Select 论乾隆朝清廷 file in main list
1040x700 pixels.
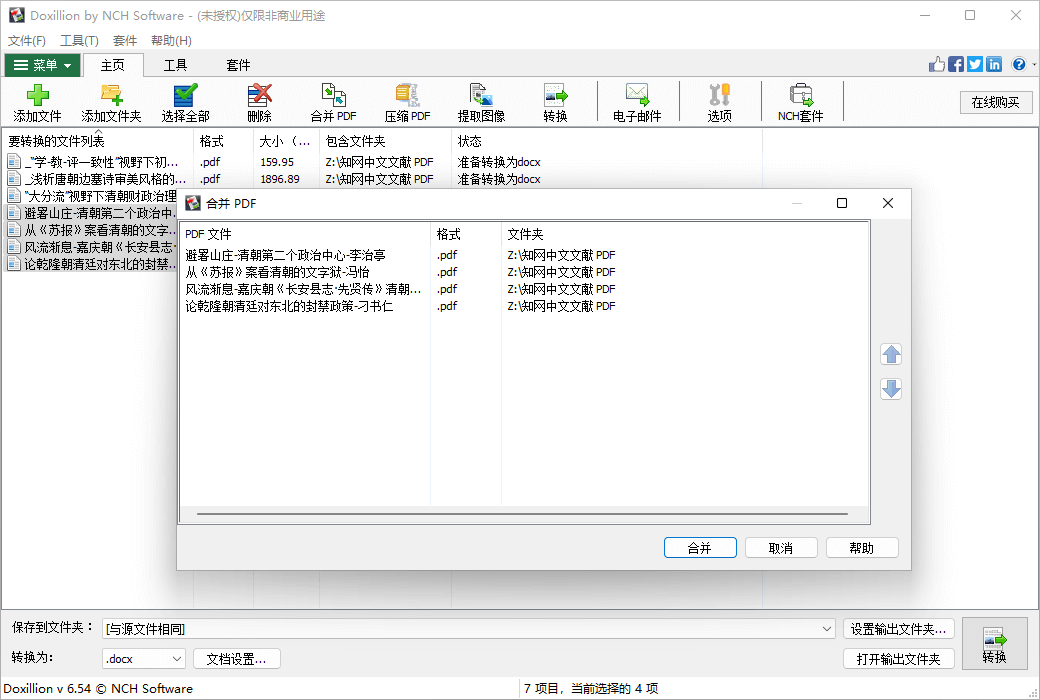[99, 264]
